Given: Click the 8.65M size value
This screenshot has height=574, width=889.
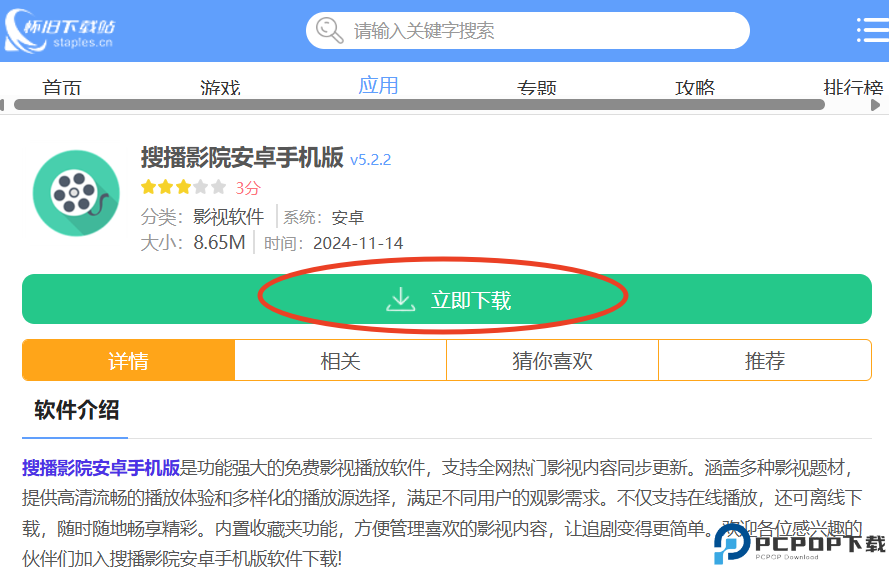Looking at the screenshot, I should 219,243.
